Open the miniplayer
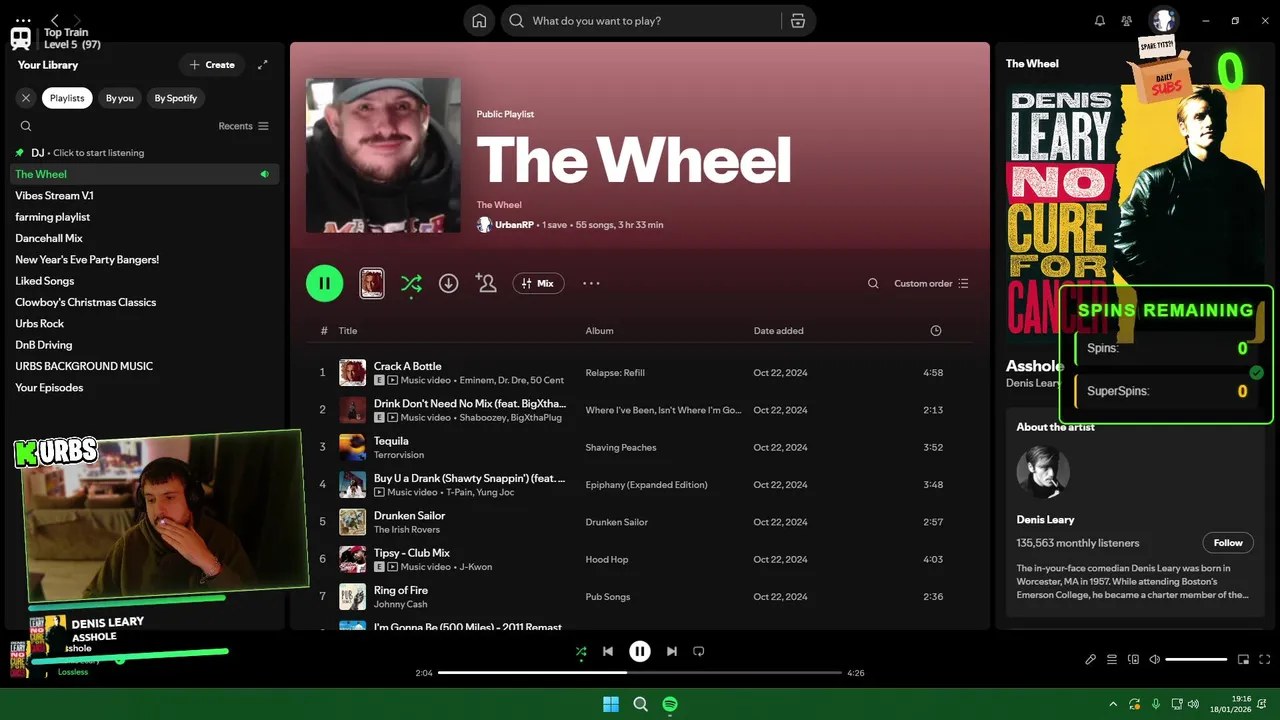The image size is (1280, 720). (1244, 659)
